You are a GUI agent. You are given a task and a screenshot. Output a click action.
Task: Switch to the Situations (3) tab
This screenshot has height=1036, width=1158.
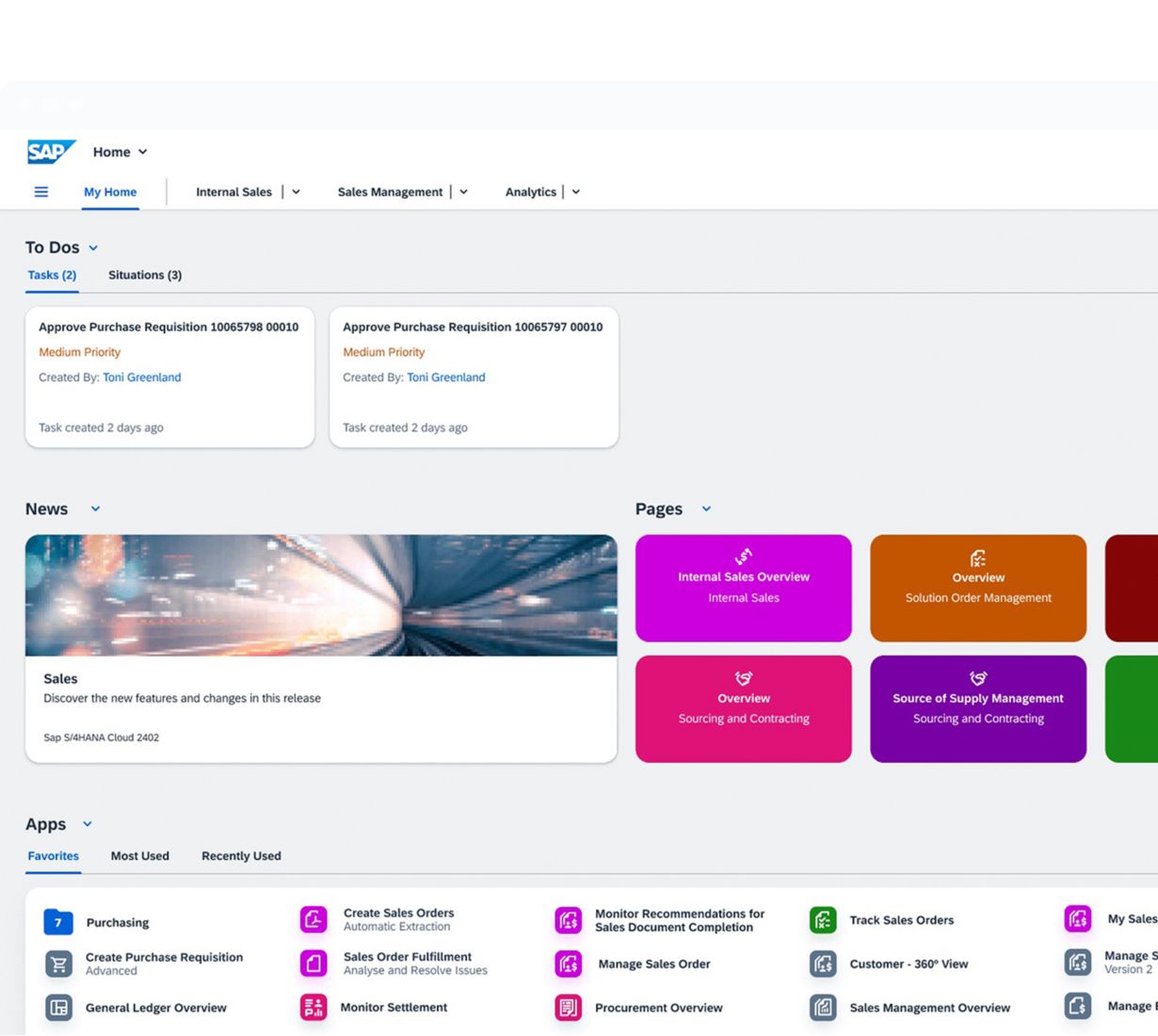145,275
